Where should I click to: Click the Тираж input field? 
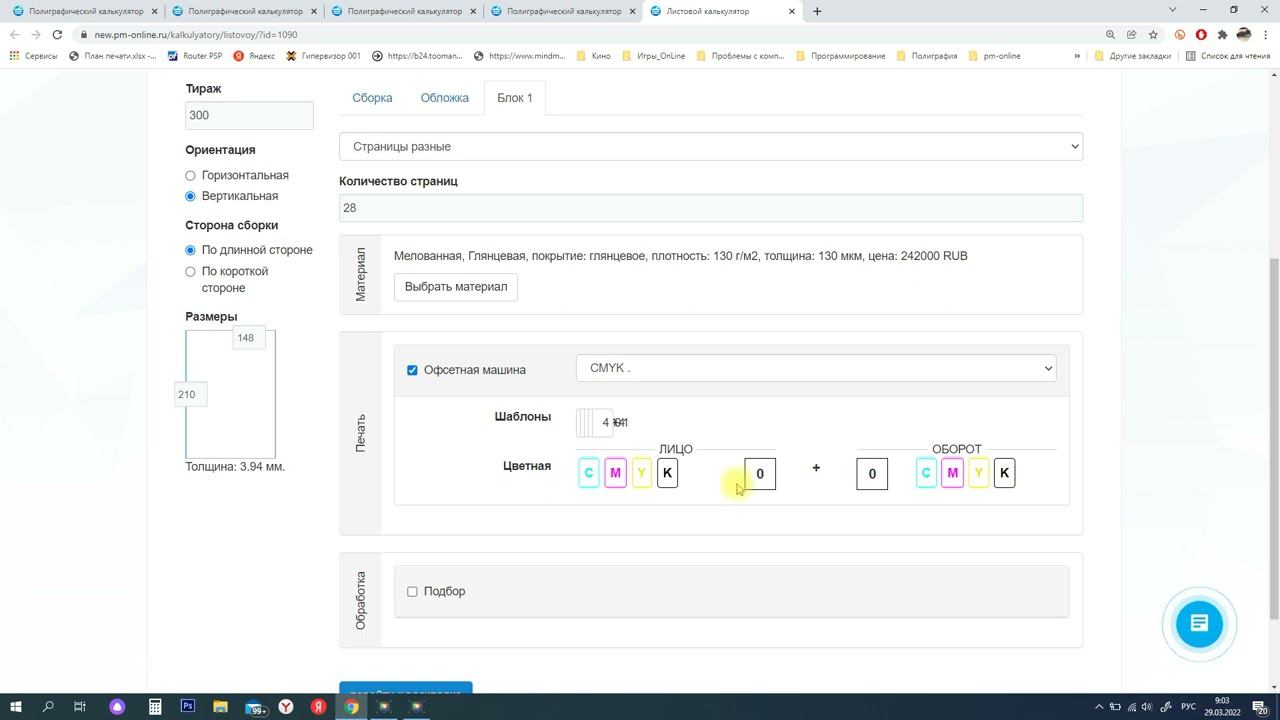click(x=249, y=115)
